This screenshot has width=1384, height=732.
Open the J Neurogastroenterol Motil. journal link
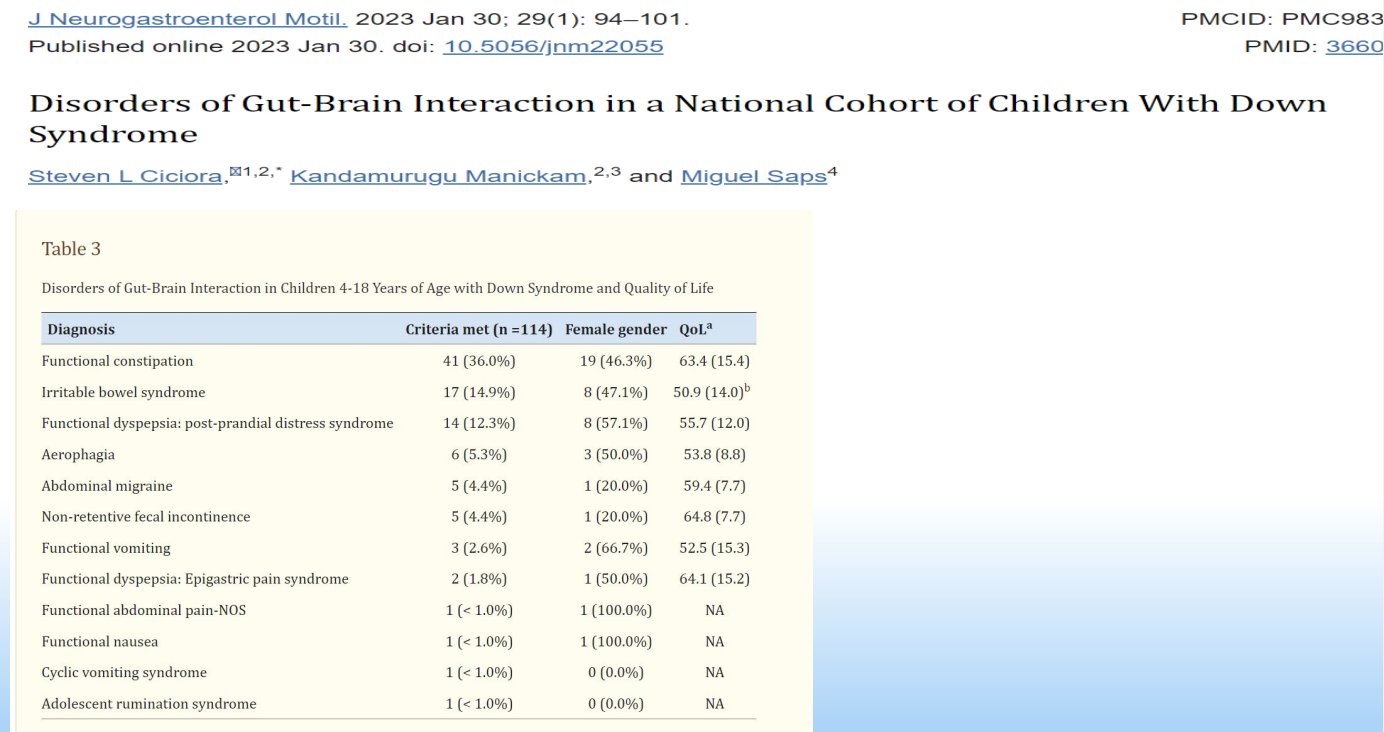tap(187, 19)
